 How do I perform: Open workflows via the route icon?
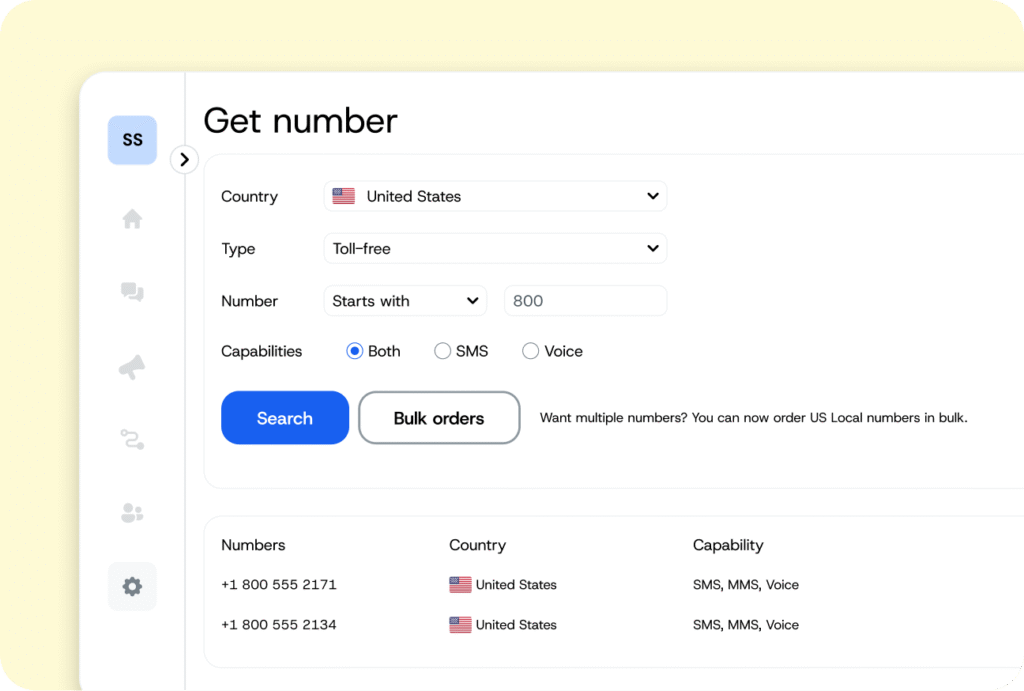tap(132, 440)
